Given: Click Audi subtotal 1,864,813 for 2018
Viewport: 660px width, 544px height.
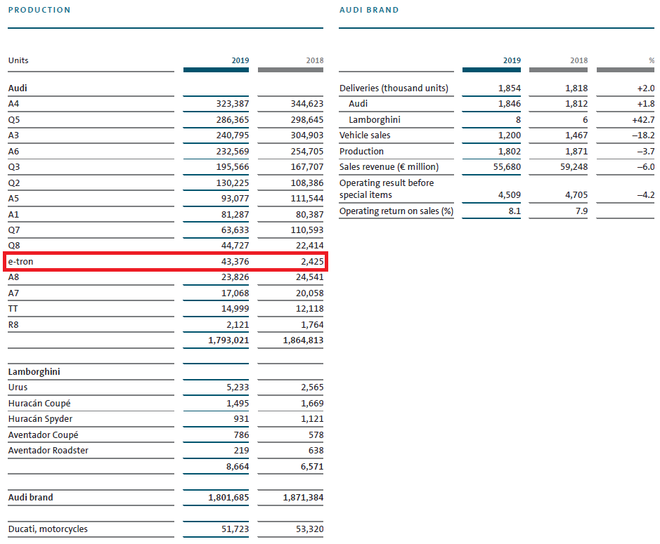Looking at the screenshot, I should [x=303, y=340].
